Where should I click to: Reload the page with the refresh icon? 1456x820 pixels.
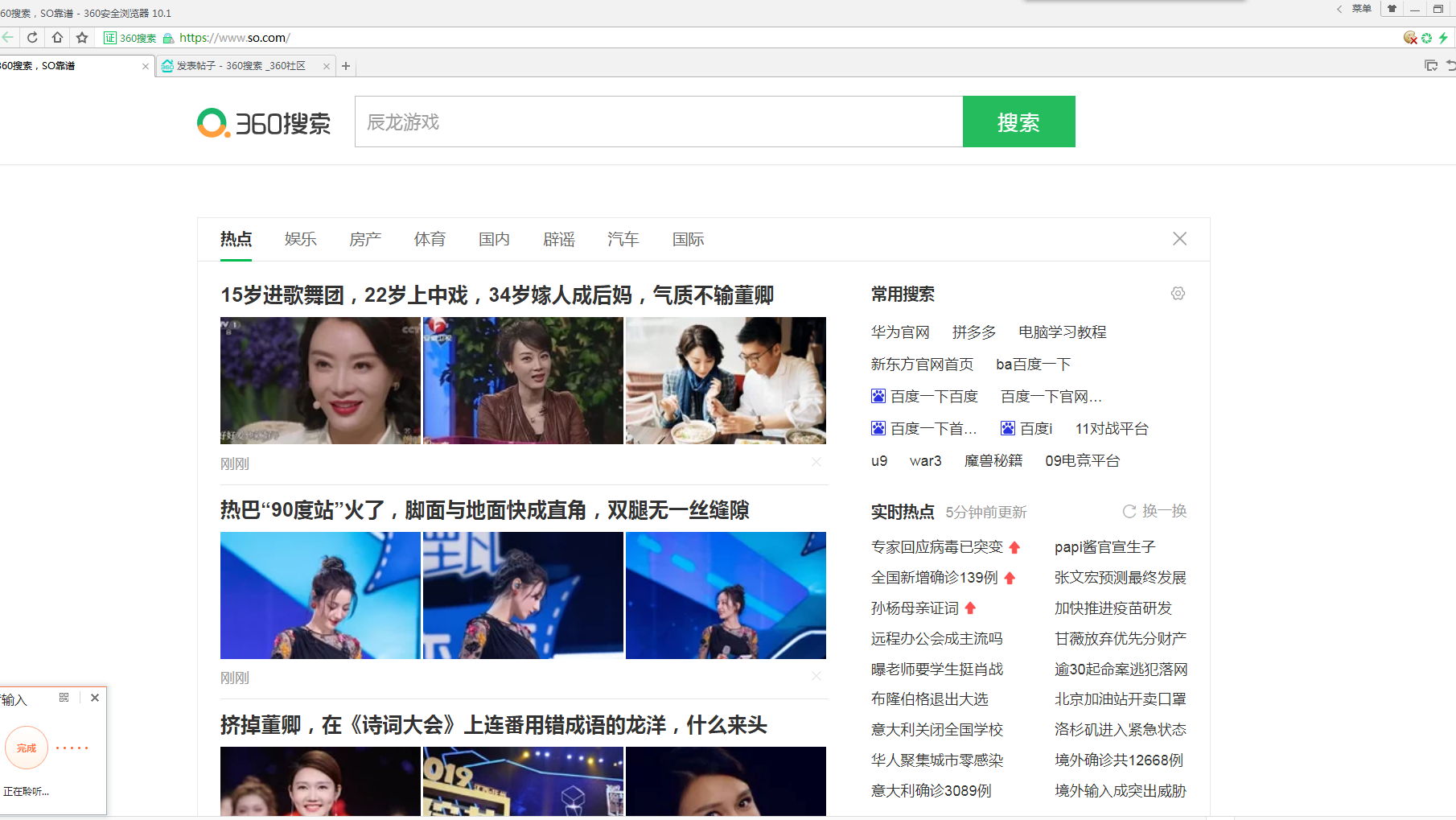(32, 37)
